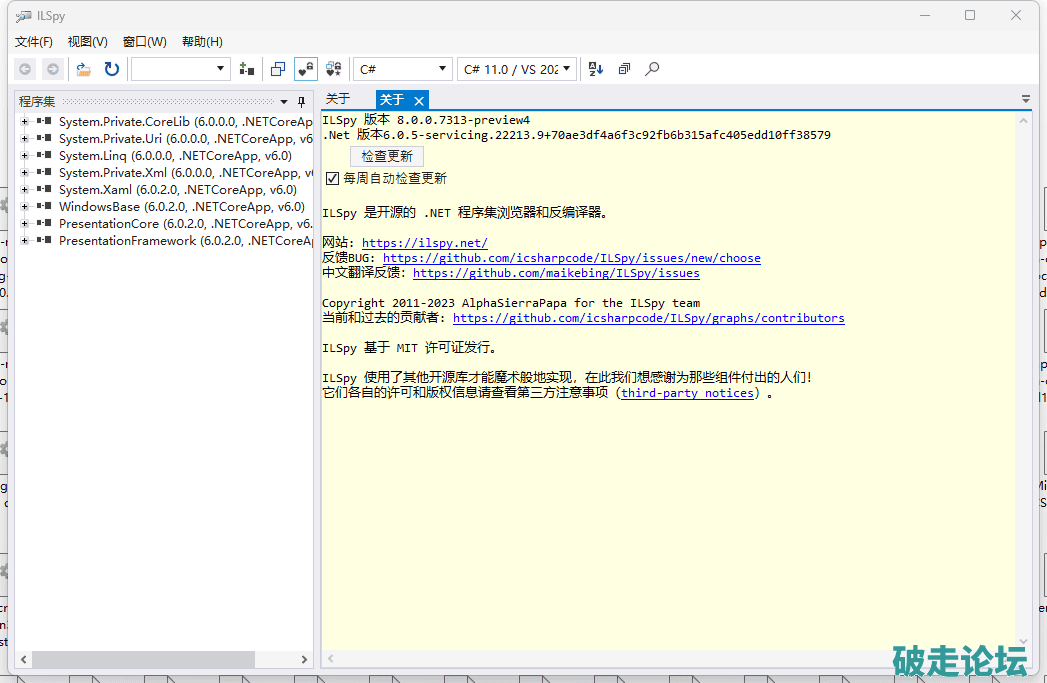The image size is (1047, 683).
Task: Click the Search magnifier icon
Action: (652, 69)
